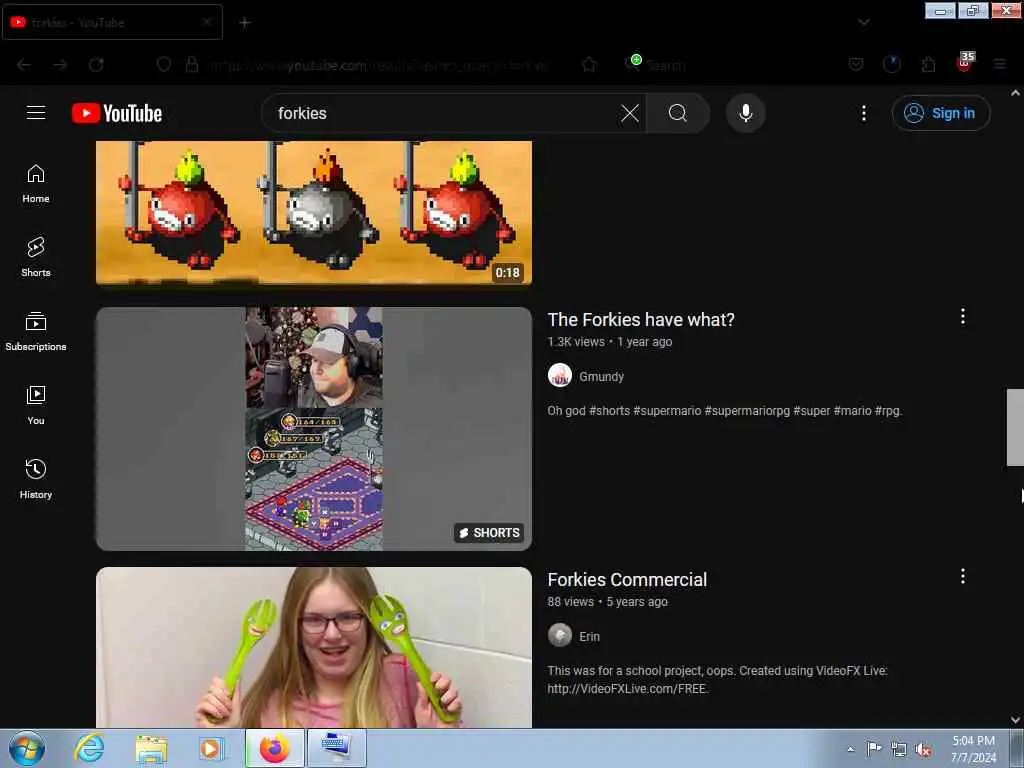Show hidden tray icons arrow
Image resolution: width=1024 pixels, height=768 pixels.
850,749
